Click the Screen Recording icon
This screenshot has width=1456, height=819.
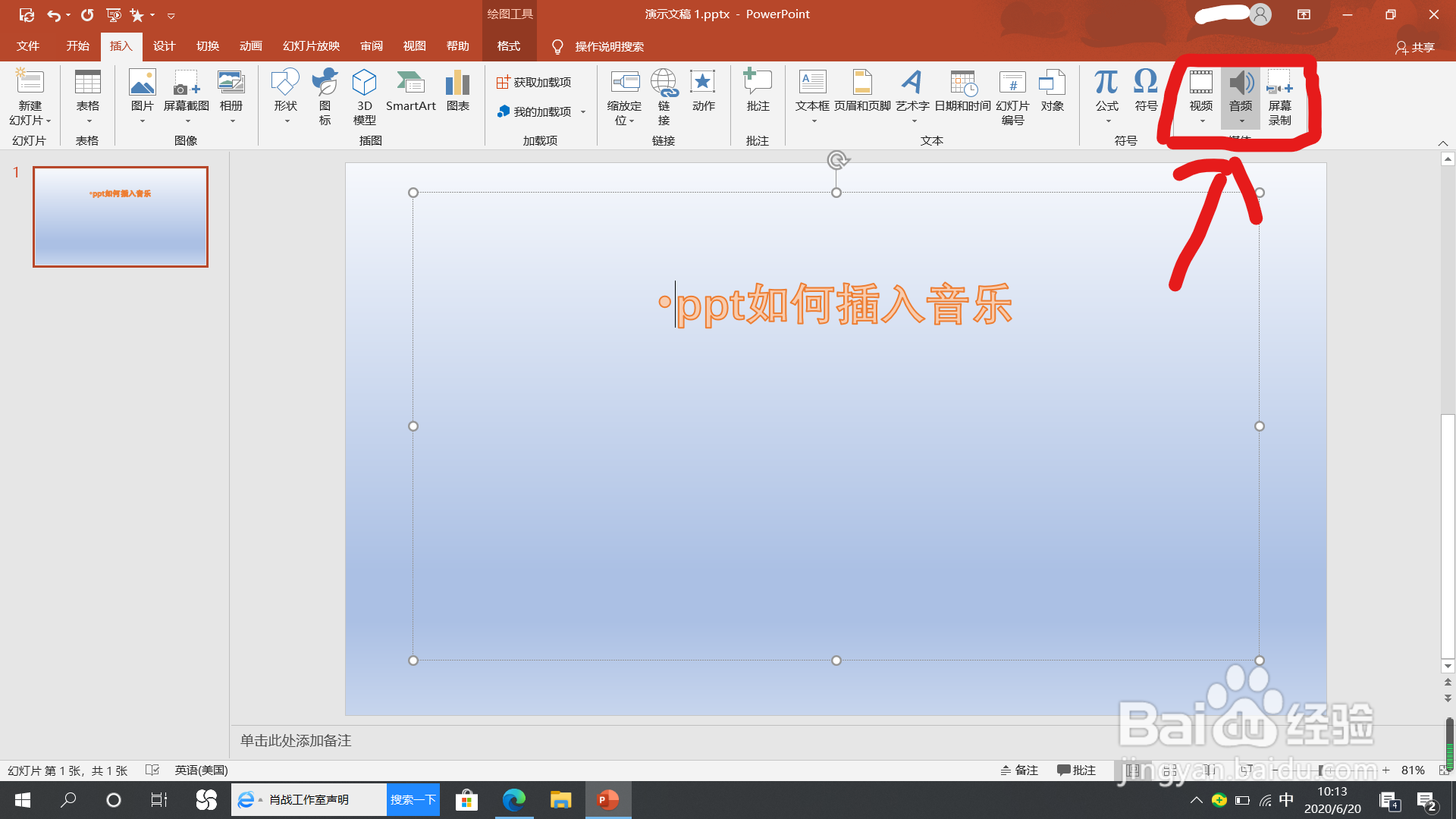(1280, 82)
